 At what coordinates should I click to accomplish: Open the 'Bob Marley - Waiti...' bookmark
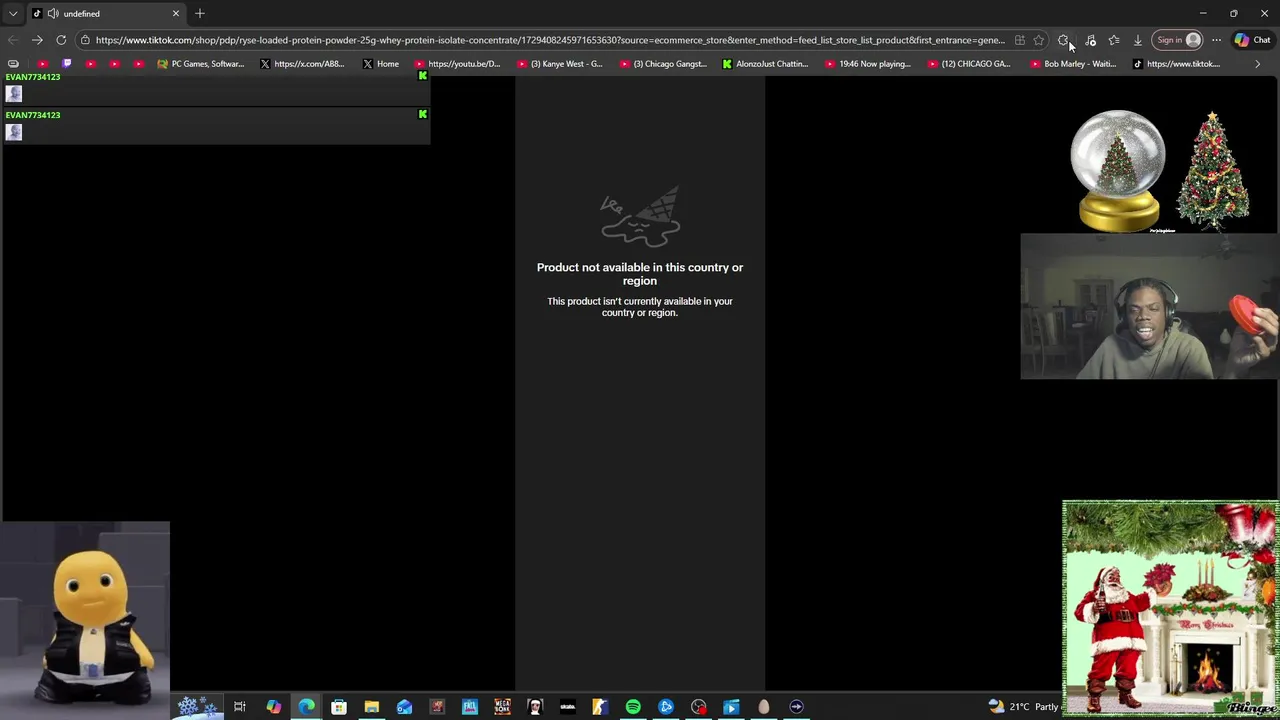1073,64
